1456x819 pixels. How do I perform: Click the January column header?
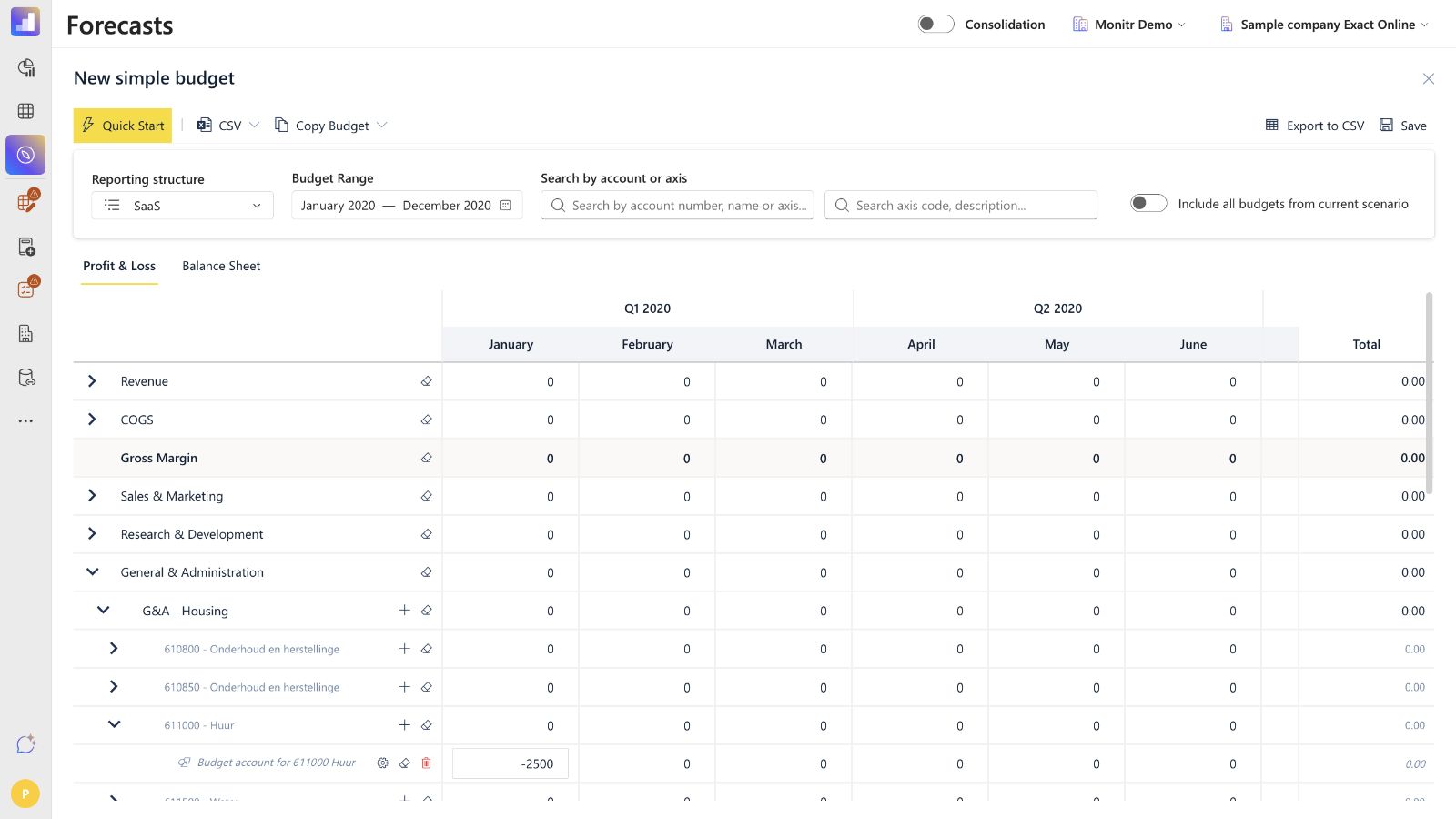click(x=511, y=344)
